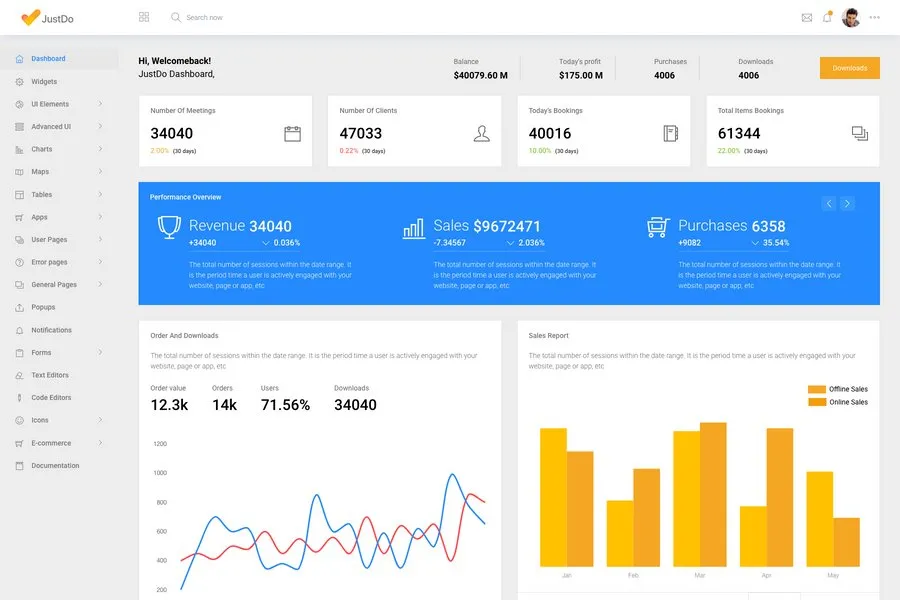Image resolution: width=900 pixels, height=600 pixels.
Task: Toggle the Offline Sales legend entry
Action: coord(838,389)
